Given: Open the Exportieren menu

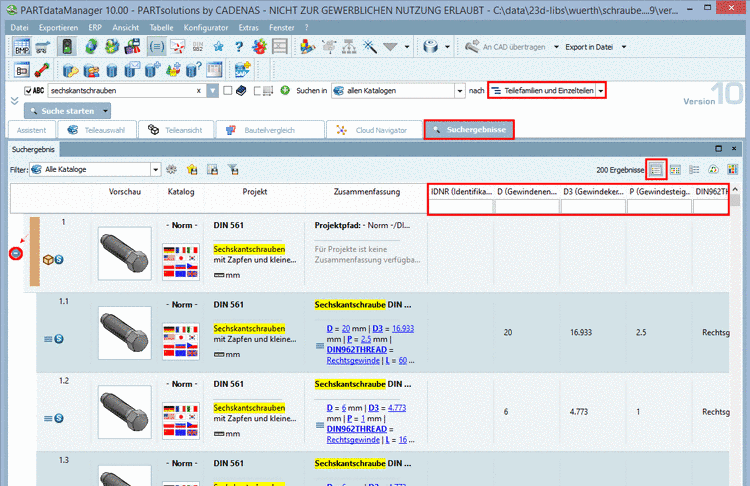Looking at the screenshot, I should (58, 28).
